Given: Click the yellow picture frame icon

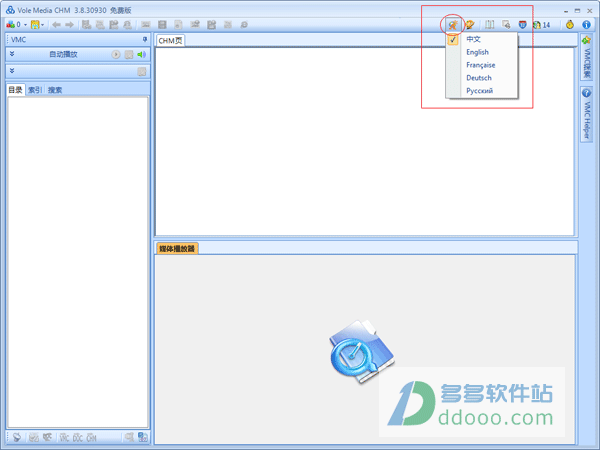Looking at the screenshot, I should pyautogui.click(x=35, y=25).
